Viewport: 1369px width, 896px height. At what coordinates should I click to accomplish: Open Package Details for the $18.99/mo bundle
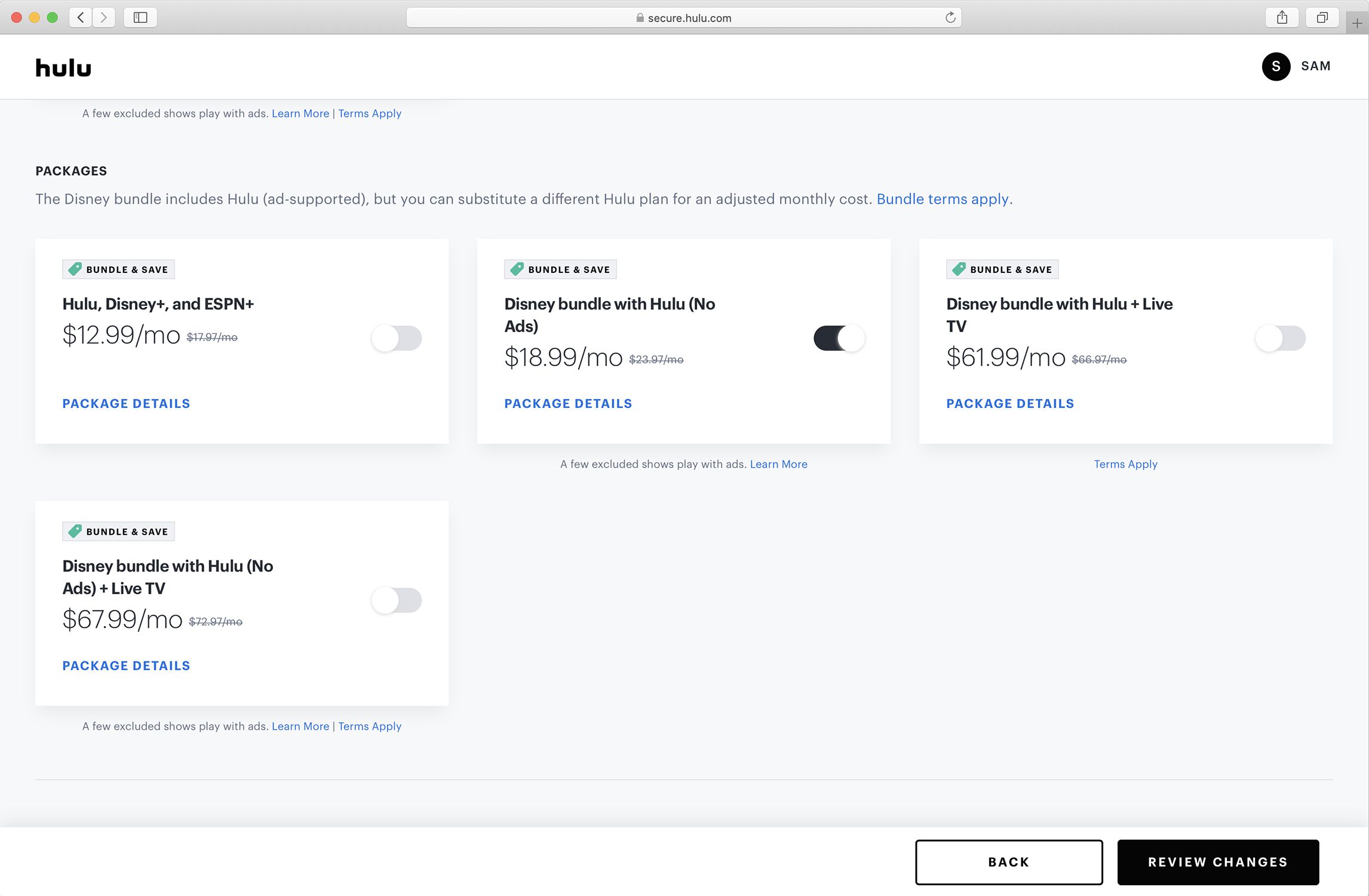pyautogui.click(x=568, y=404)
